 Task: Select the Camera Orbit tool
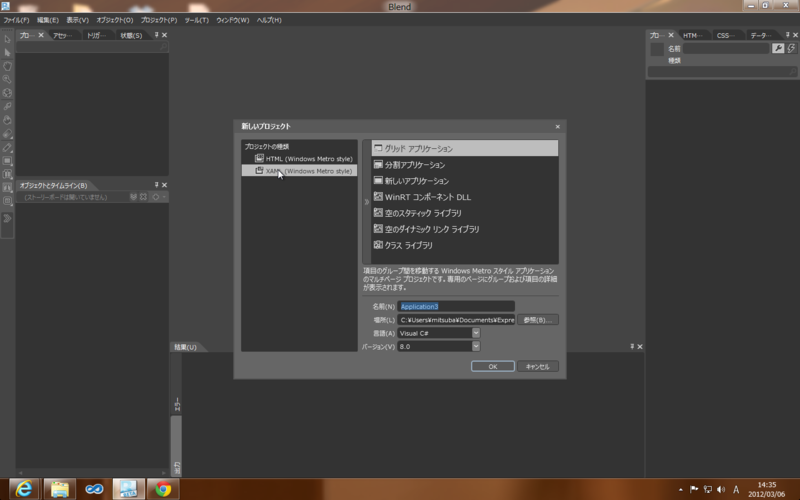coord(7,93)
